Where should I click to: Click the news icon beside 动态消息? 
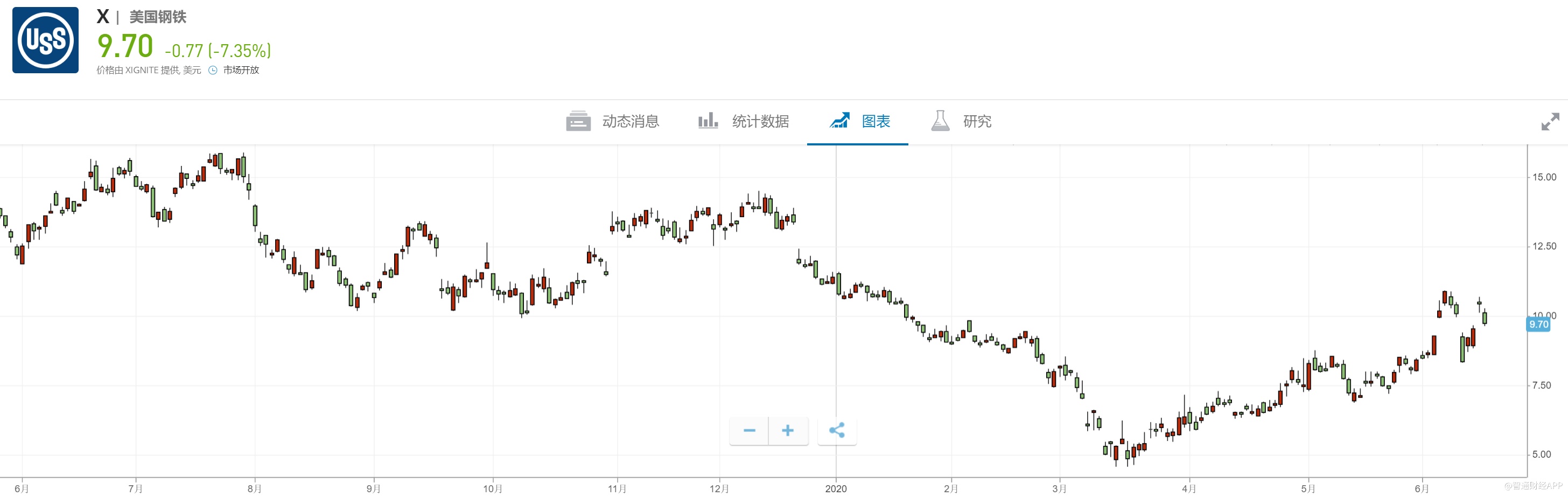(578, 121)
